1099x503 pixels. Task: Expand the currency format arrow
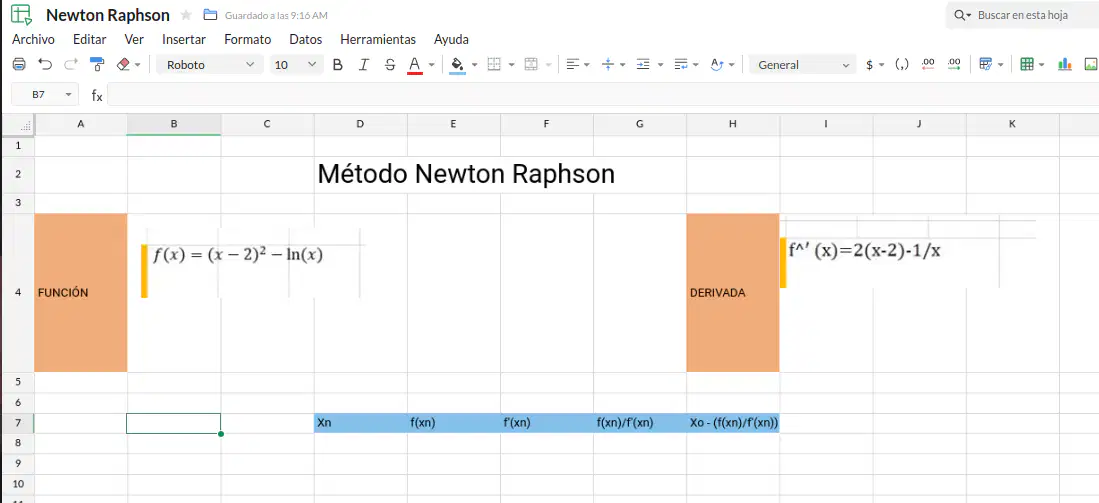pyautogui.click(x=882, y=64)
